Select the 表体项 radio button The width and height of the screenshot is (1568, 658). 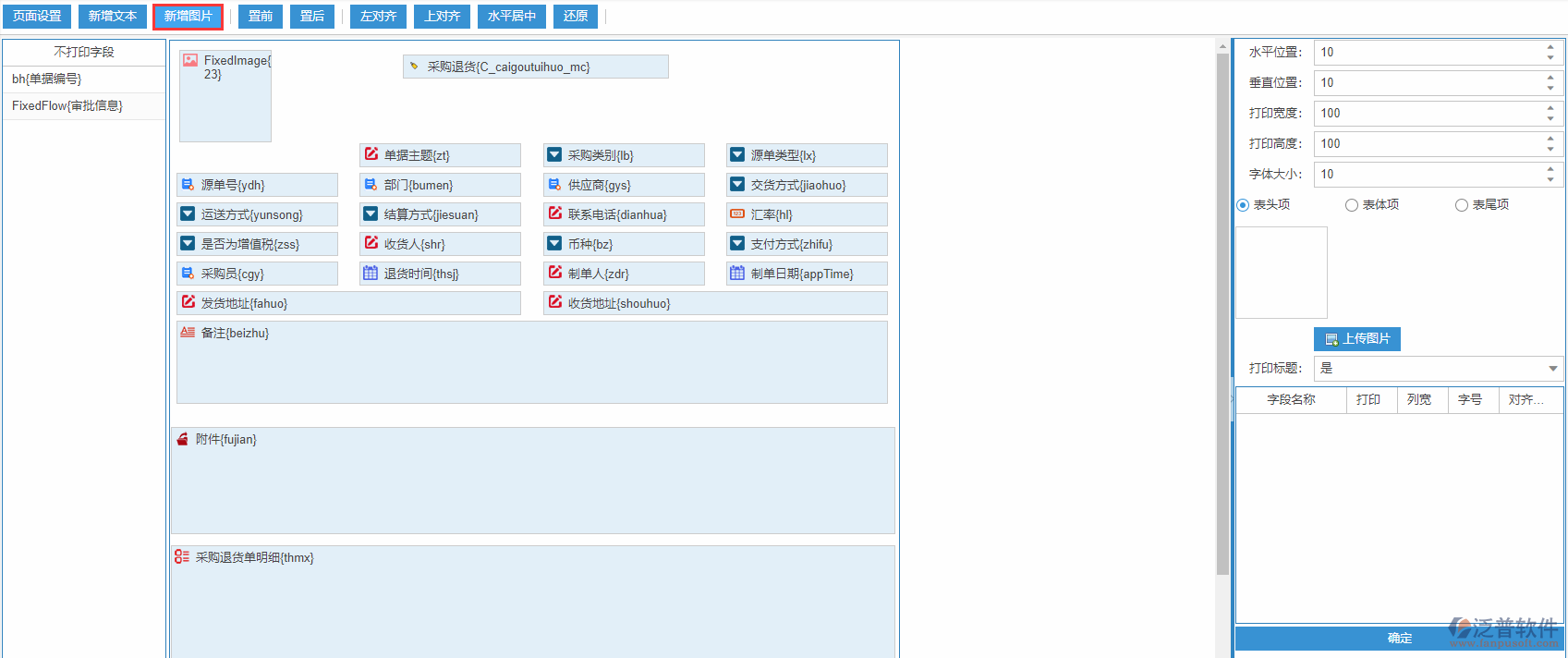click(1352, 205)
